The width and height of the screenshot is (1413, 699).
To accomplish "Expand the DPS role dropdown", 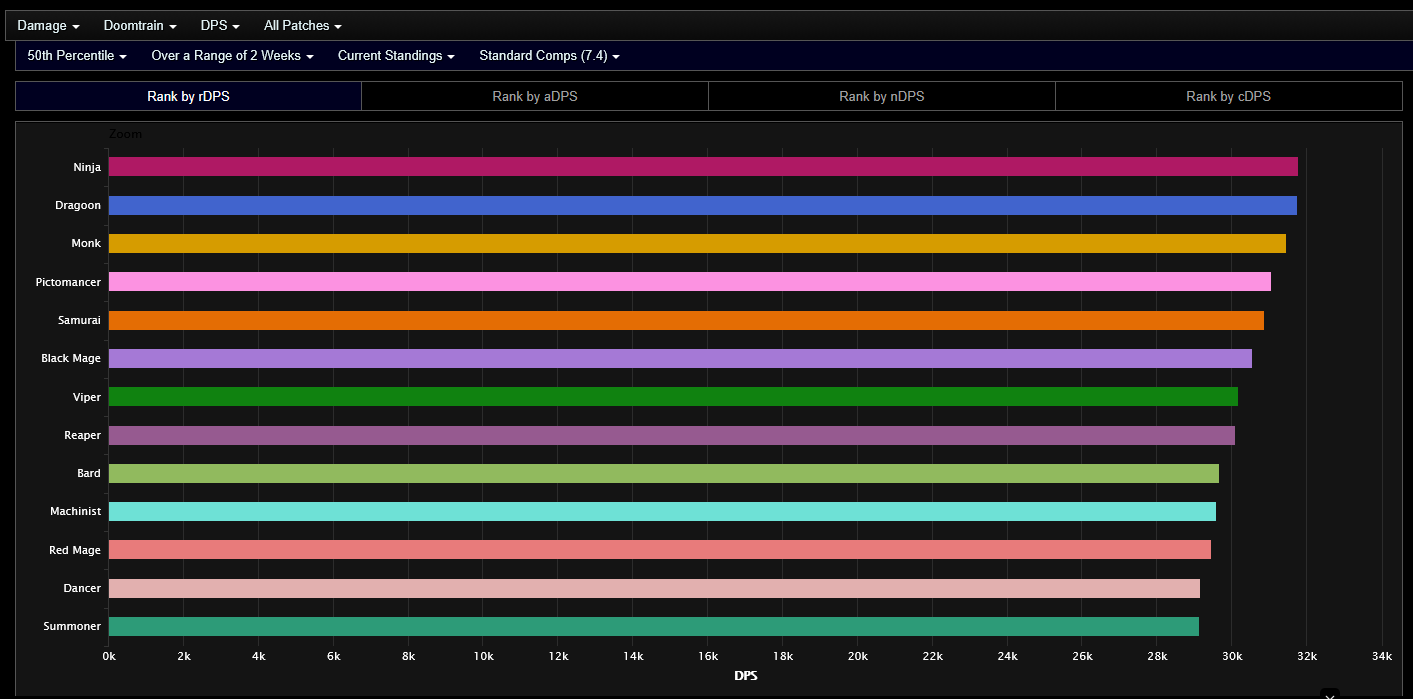I will (x=220, y=26).
